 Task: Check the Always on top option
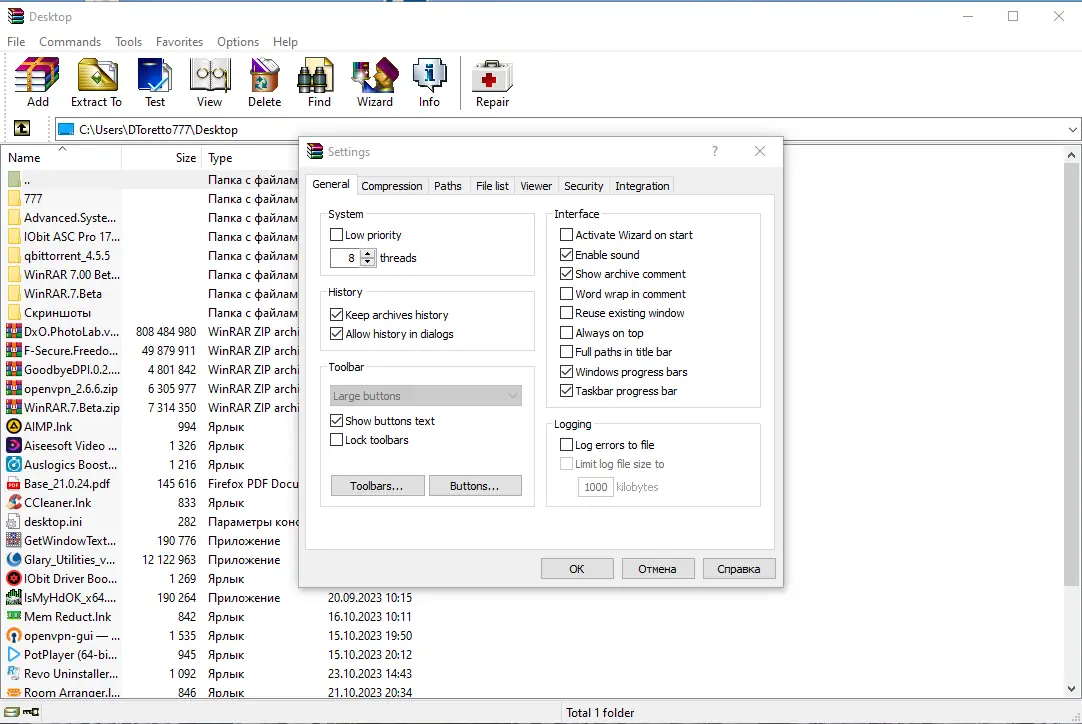tap(567, 333)
